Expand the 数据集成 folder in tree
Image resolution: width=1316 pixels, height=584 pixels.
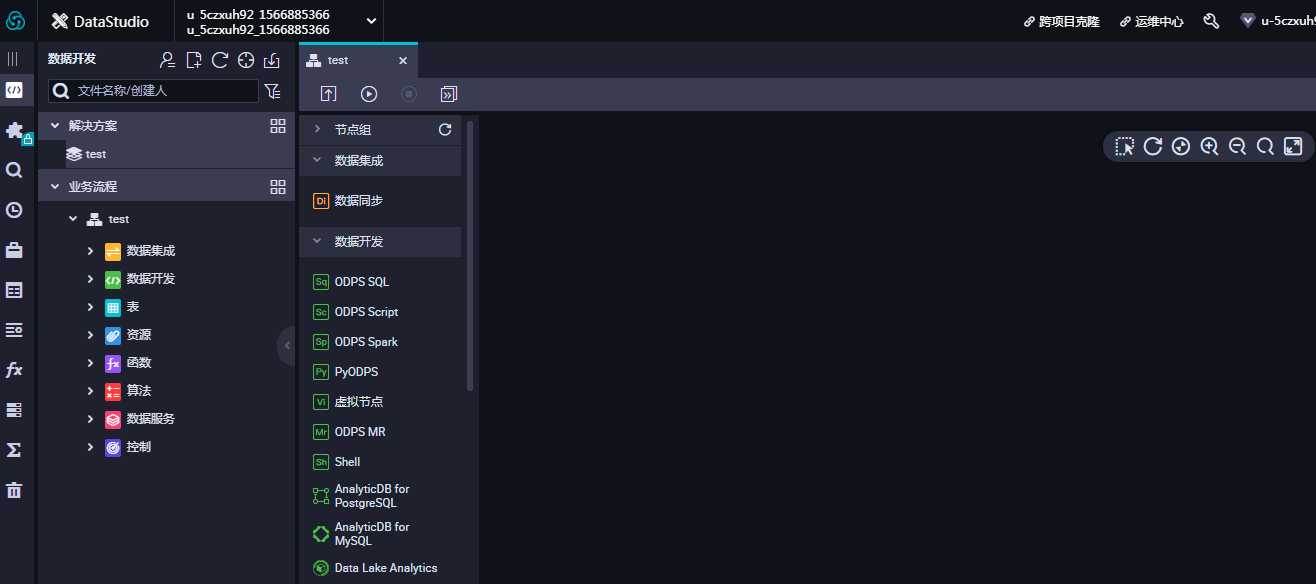90,251
